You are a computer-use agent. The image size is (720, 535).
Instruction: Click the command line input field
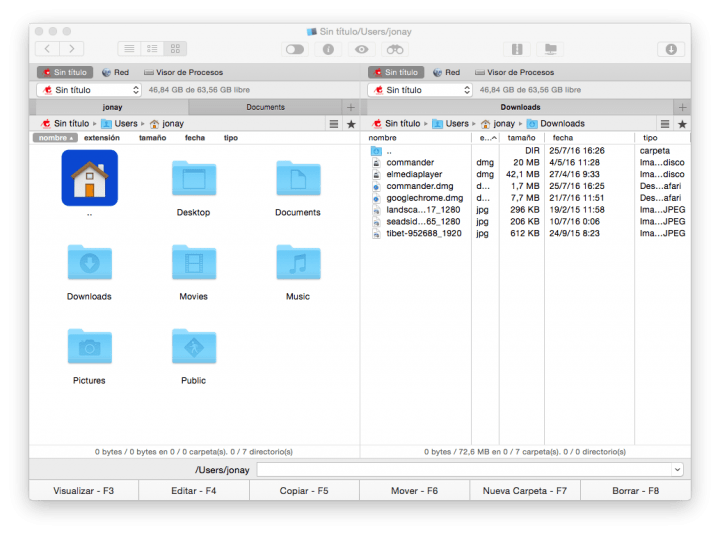pyautogui.click(x=465, y=470)
